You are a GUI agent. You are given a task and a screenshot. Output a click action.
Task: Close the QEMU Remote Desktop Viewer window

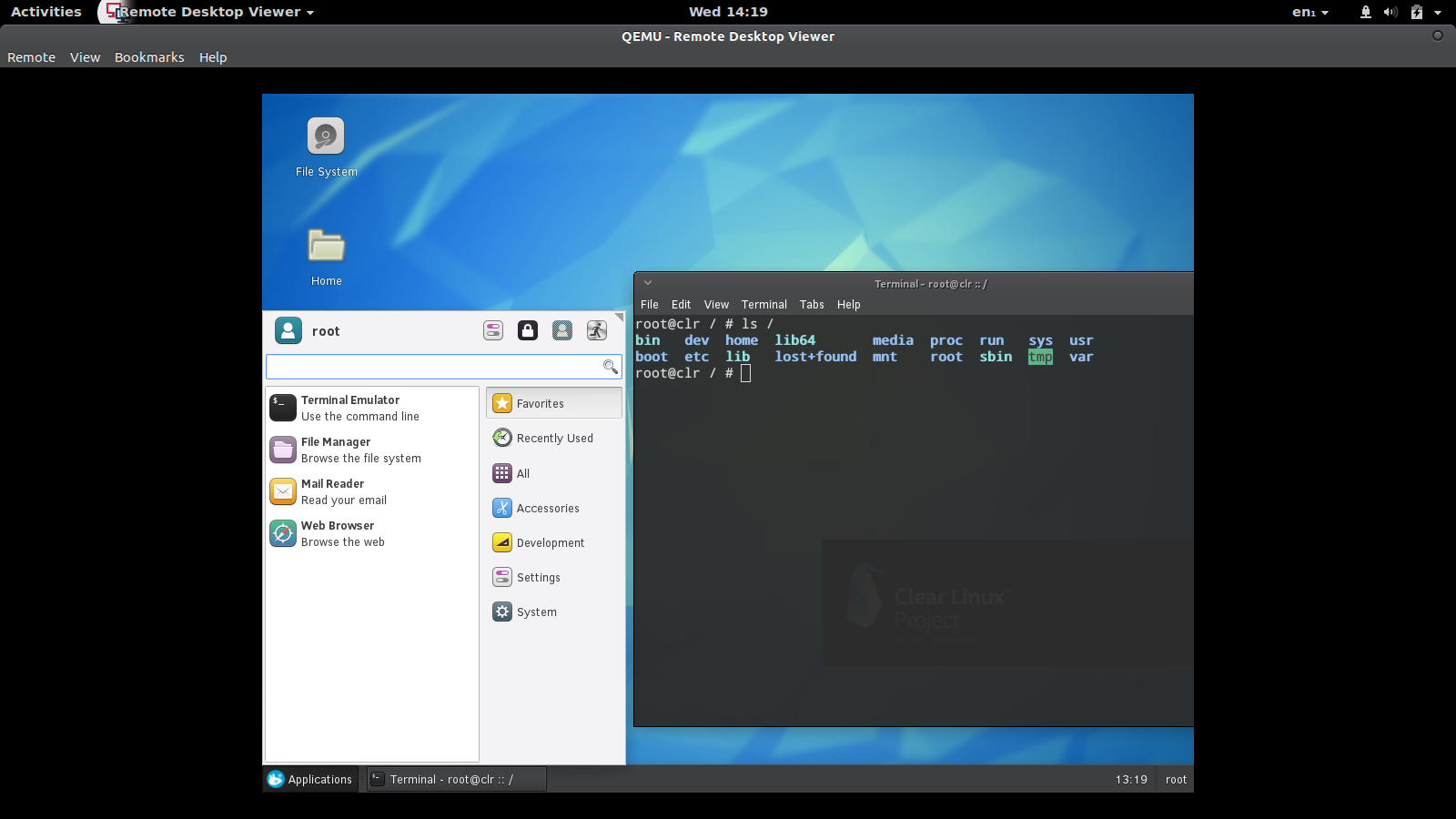1438,35
